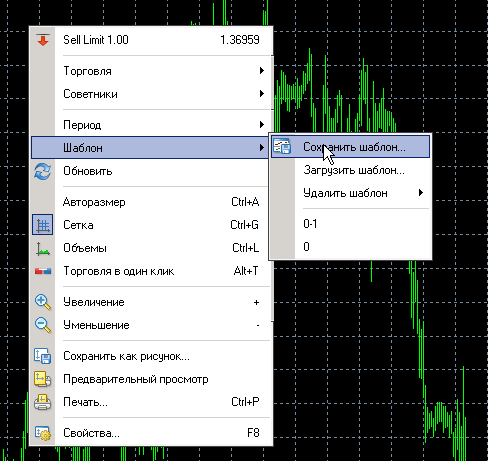Click the zoom-in magnifier icon
The image size is (488, 461).
point(43,302)
